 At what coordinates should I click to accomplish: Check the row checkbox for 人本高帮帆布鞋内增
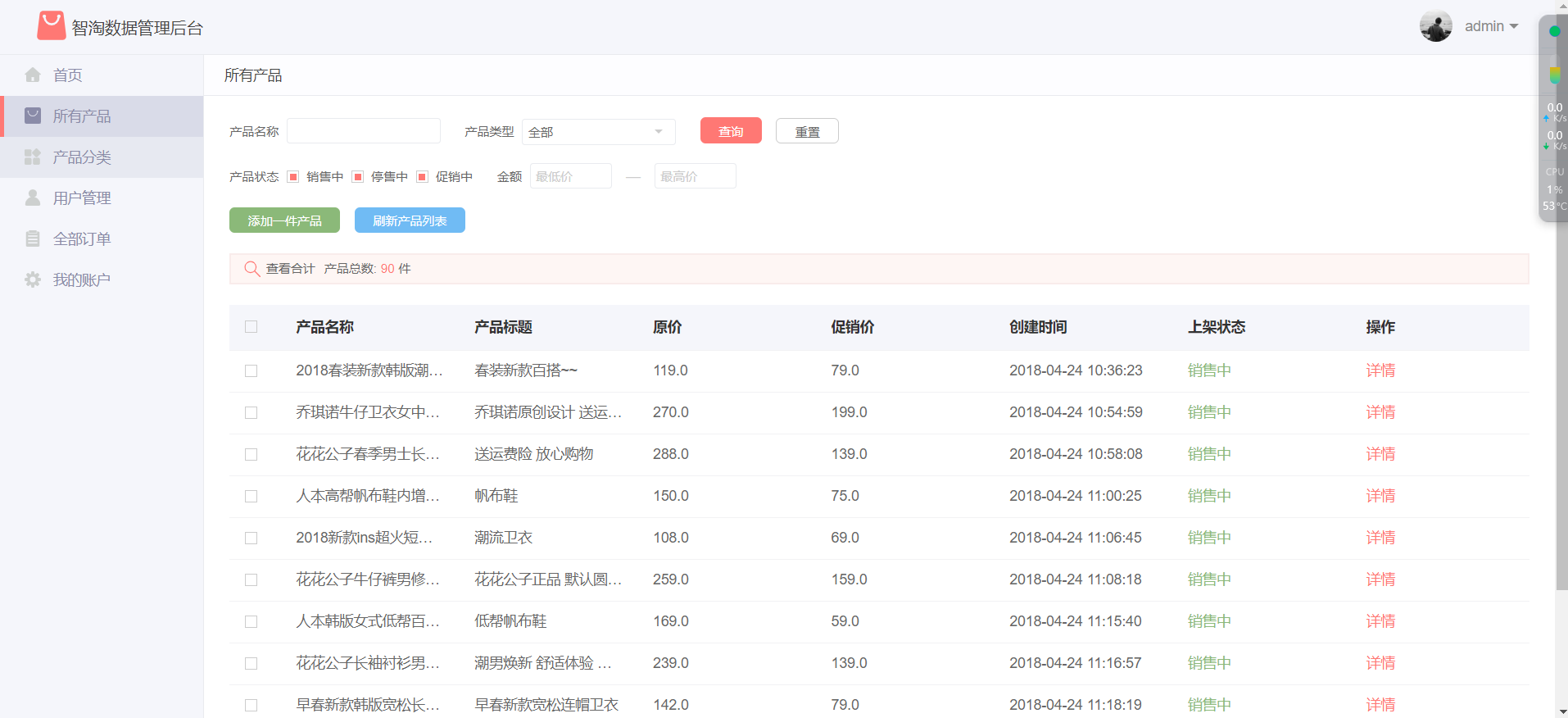tap(251, 496)
